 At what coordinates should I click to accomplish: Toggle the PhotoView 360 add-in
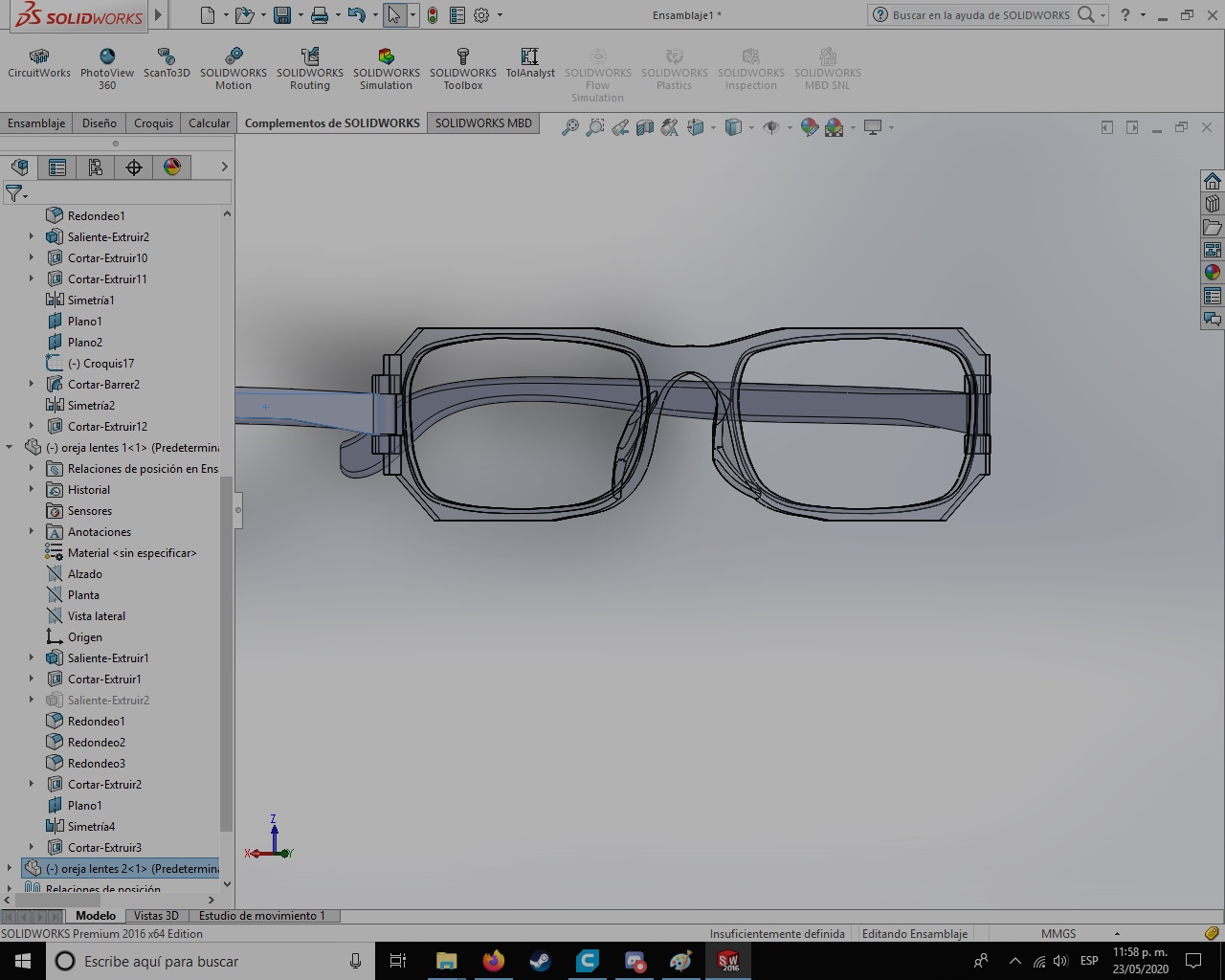(107, 69)
